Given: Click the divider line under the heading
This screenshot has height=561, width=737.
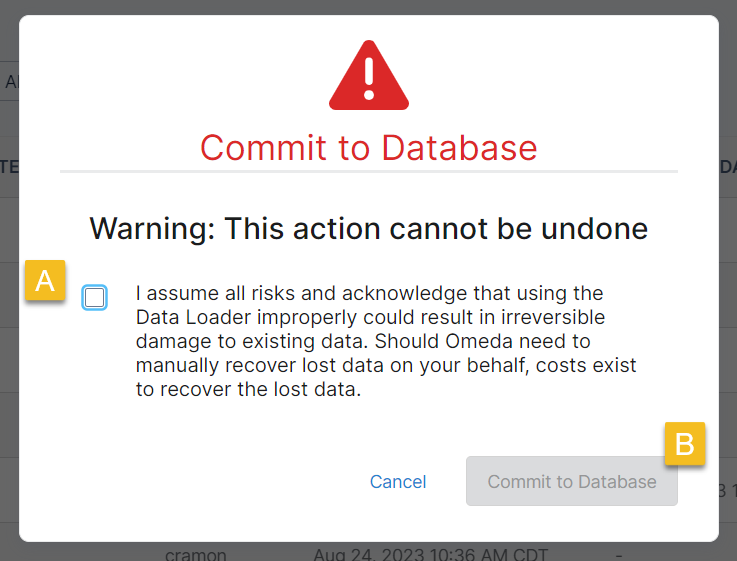Looking at the screenshot, I should click(369, 171).
